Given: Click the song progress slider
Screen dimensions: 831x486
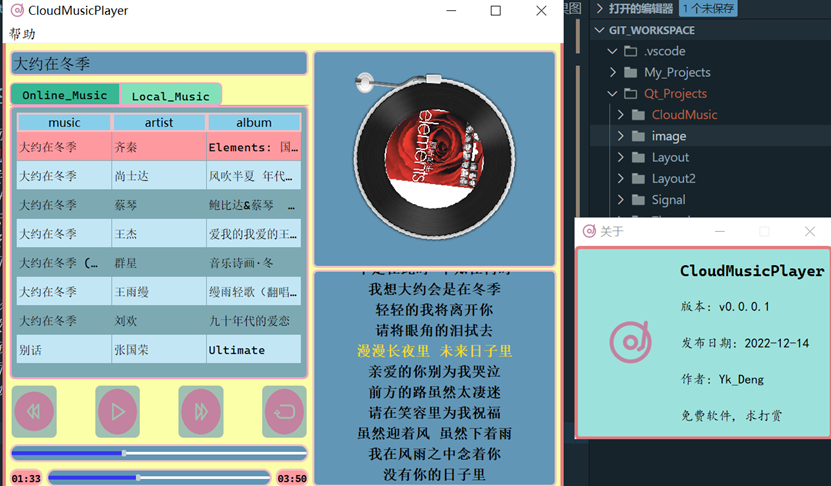Looking at the screenshot, I should [x=159, y=478].
